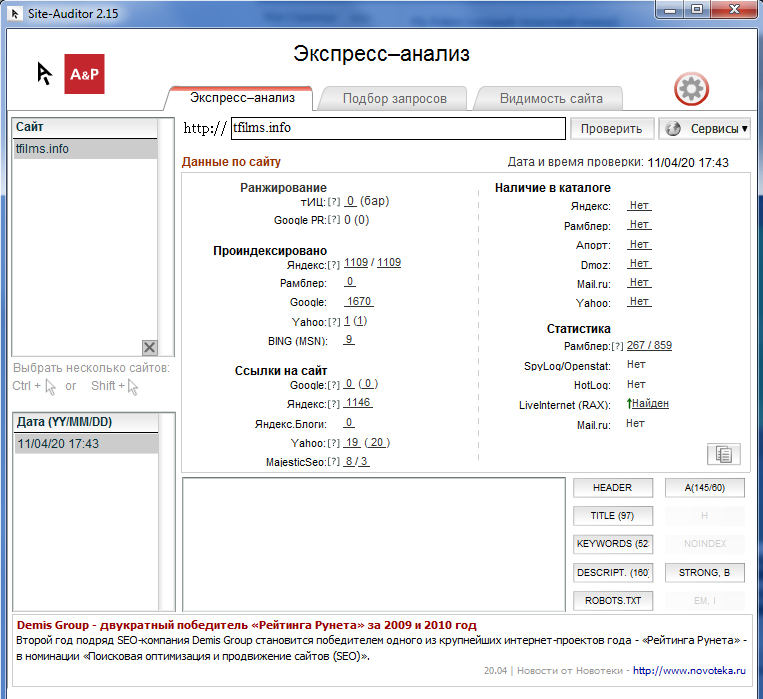Click into the site URL input field

(x=397, y=129)
